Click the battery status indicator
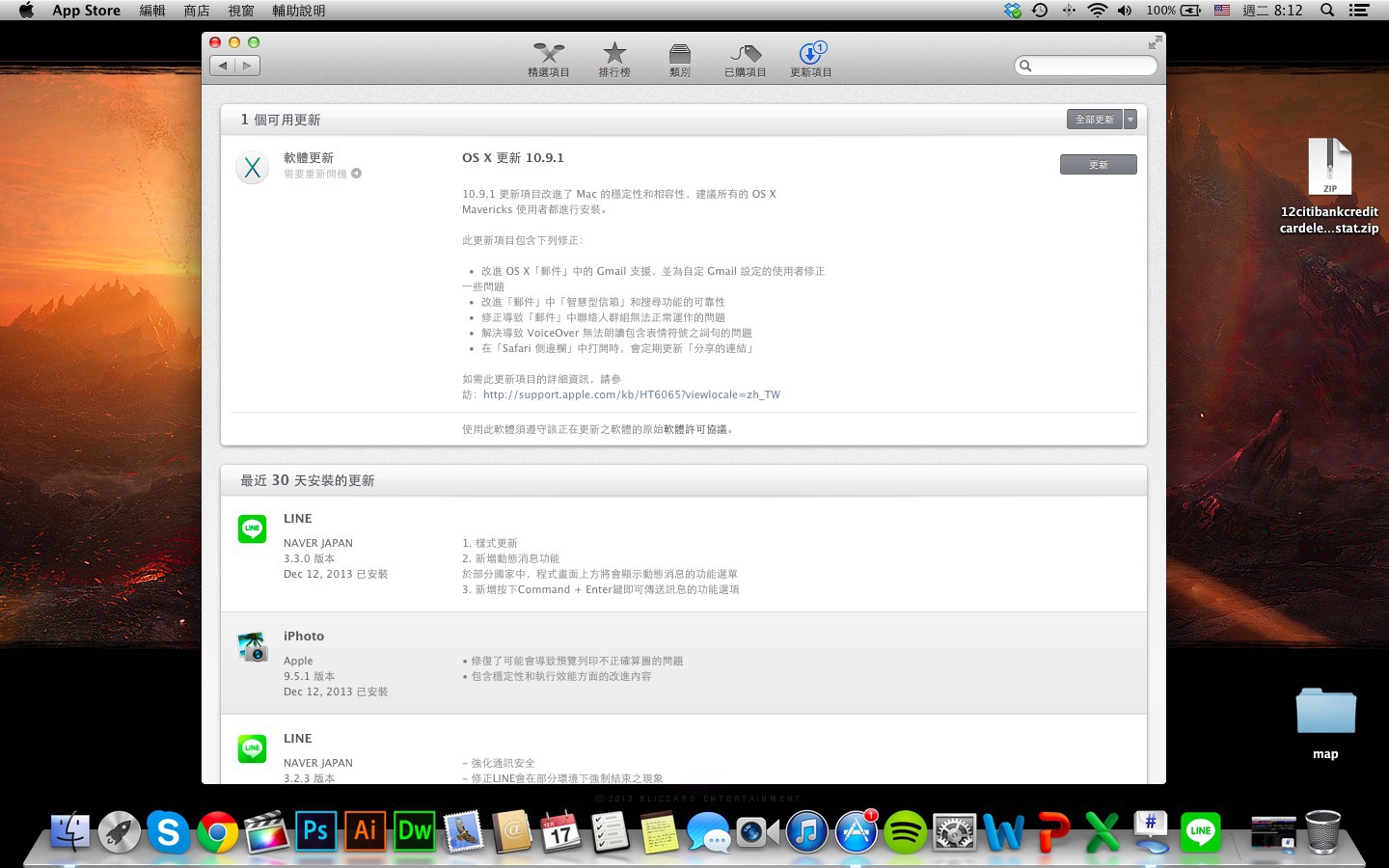The height and width of the screenshot is (868, 1389). click(1174, 11)
